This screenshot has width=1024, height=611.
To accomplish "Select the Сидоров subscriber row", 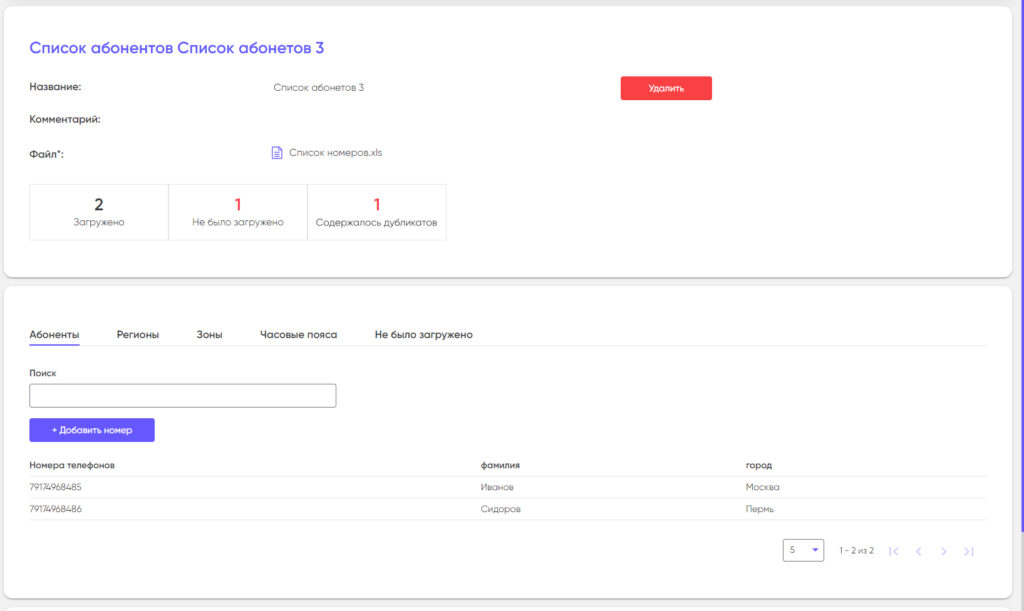I will [501, 509].
